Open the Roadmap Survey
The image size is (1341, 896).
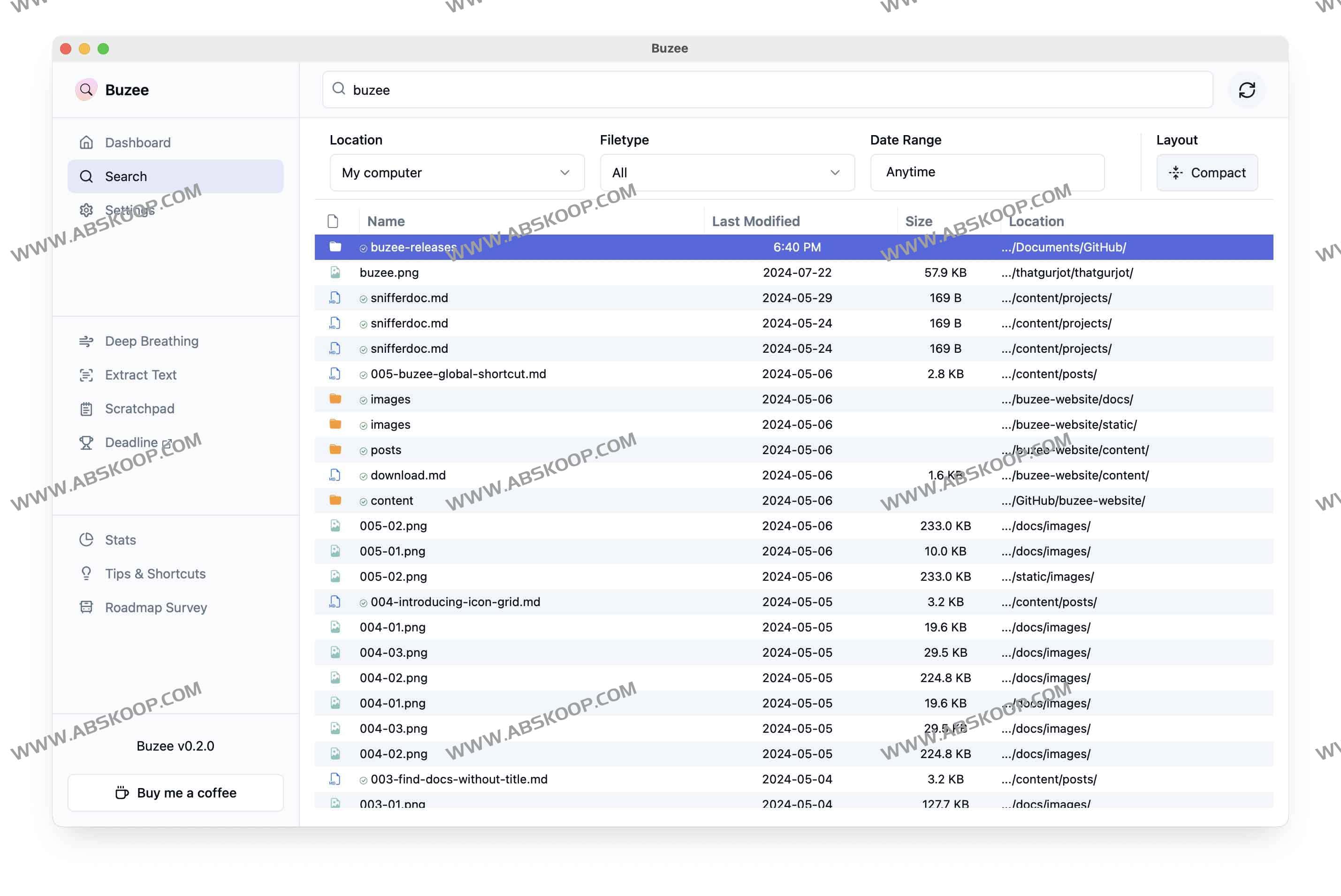155,607
